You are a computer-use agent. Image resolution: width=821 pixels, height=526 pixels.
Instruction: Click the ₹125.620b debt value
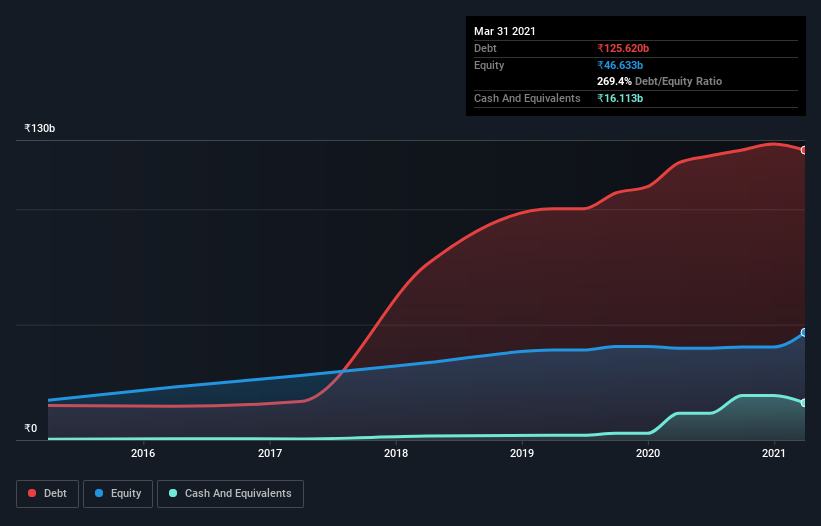click(x=623, y=48)
